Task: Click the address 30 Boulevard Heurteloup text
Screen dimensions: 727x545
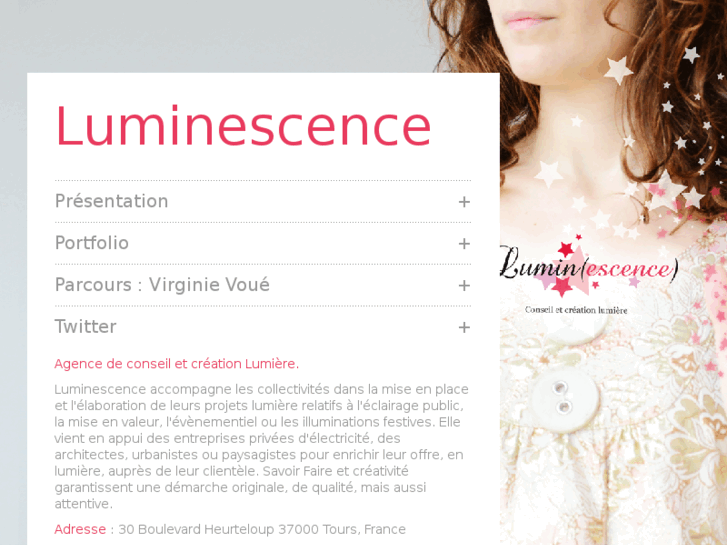Action: [262, 529]
